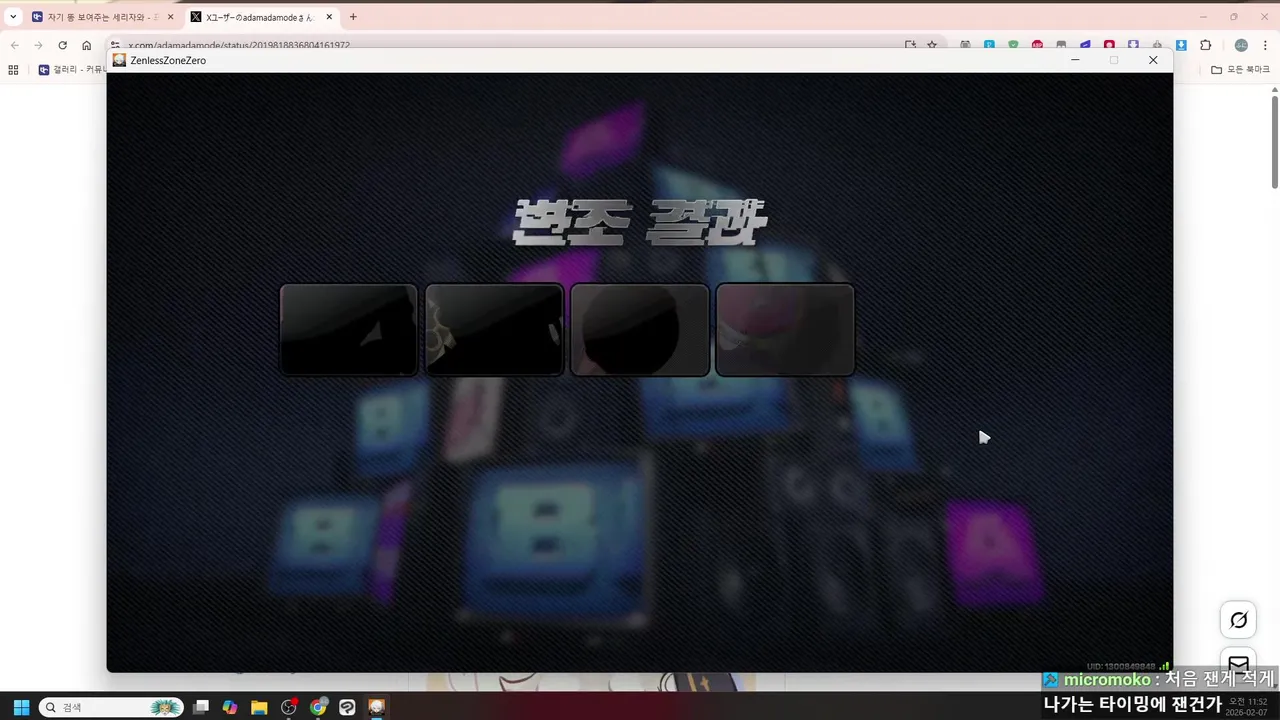This screenshot has height=720, width=1280.
Task: Open the blue download arrow extension
Action: pyautogui.click(x=1181, y=45)
